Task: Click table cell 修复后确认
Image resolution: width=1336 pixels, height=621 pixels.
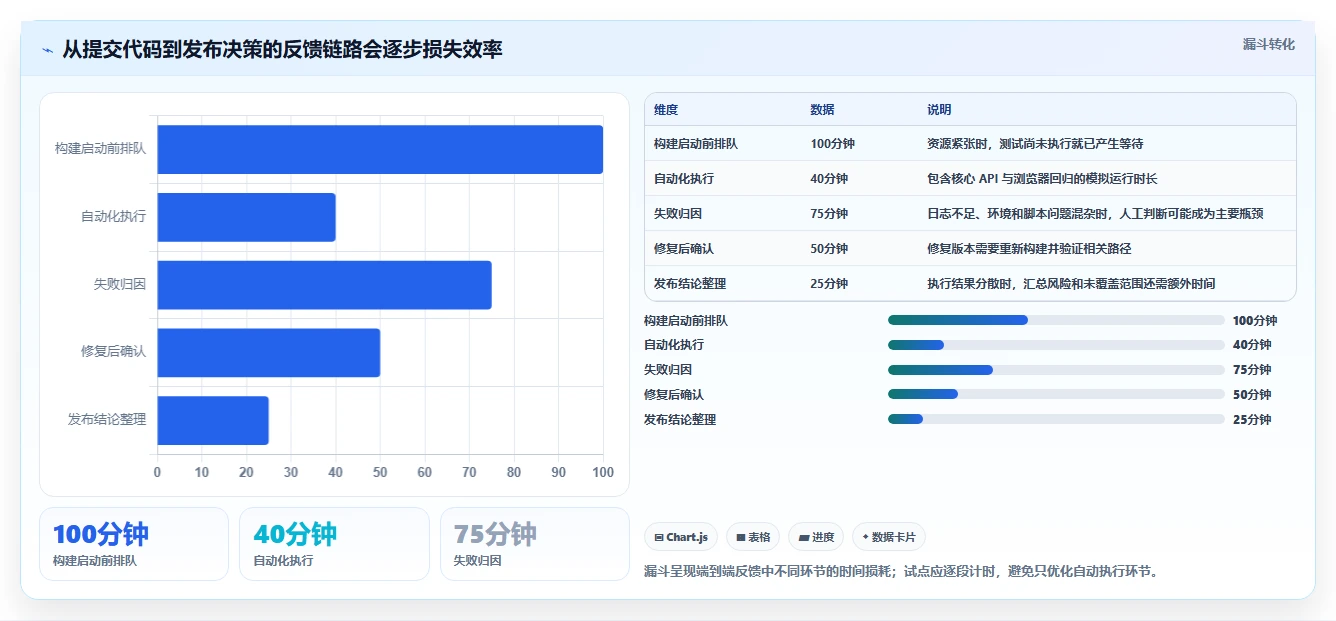Action: coord(684,249)
